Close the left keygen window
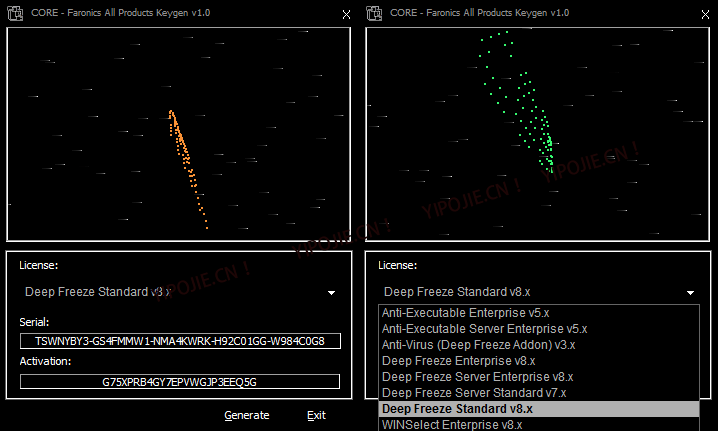The image size is (718, 431). point(346,15)
